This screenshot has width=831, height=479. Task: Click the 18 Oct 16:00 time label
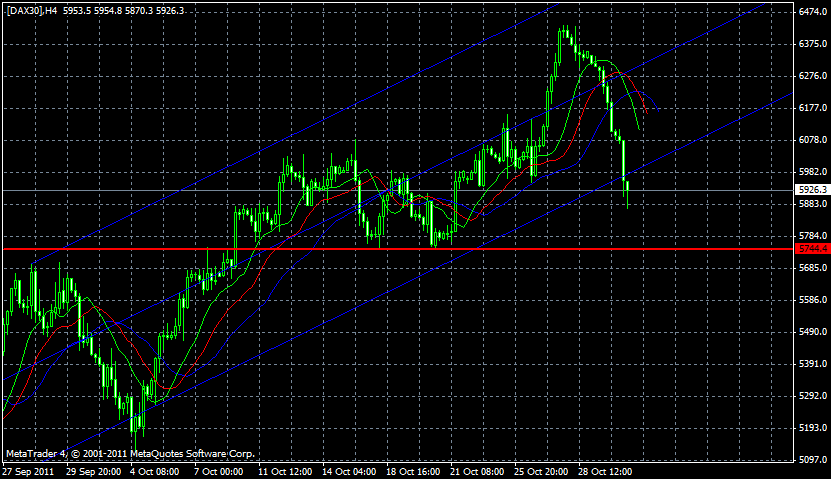413,471
